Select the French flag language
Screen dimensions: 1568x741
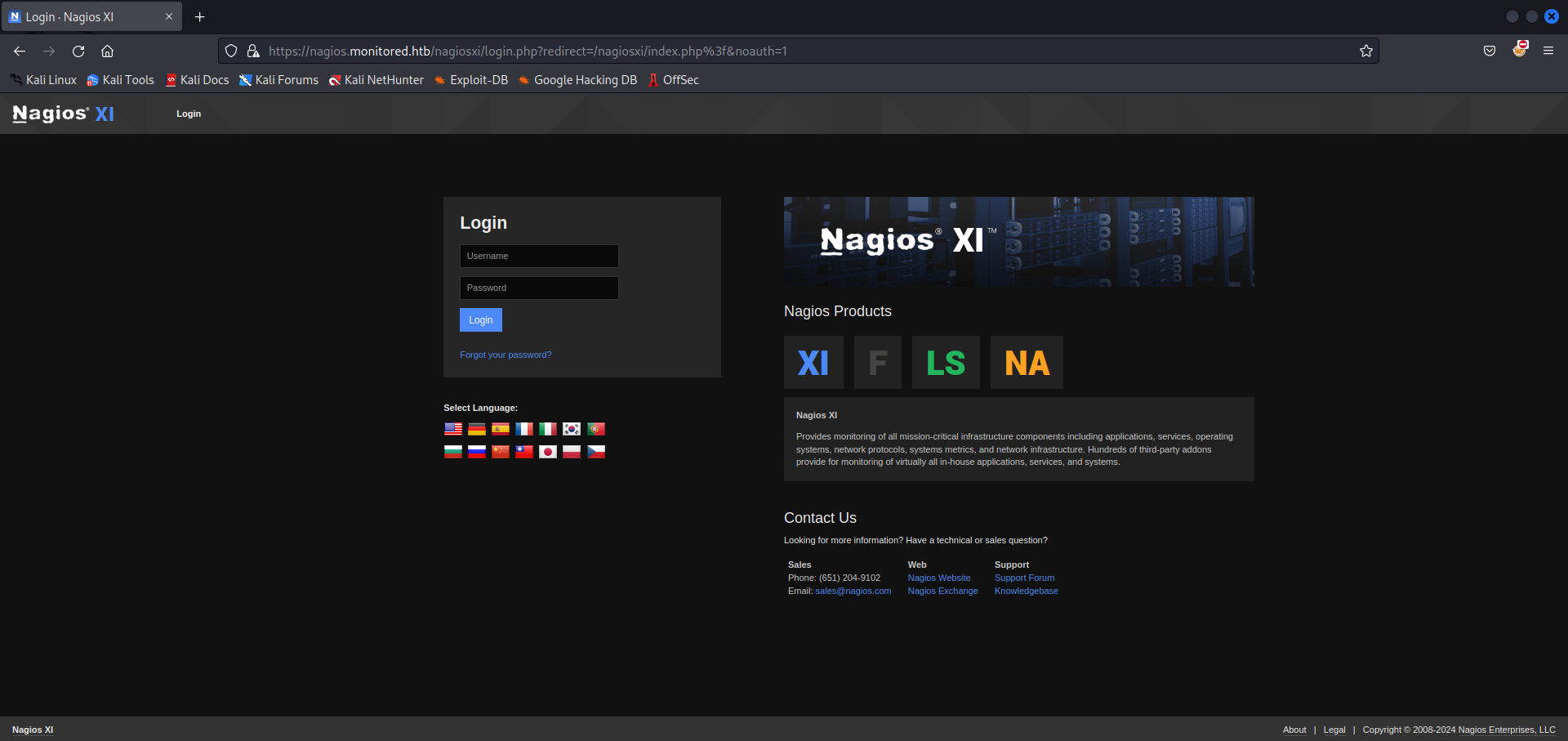[524, 429]
